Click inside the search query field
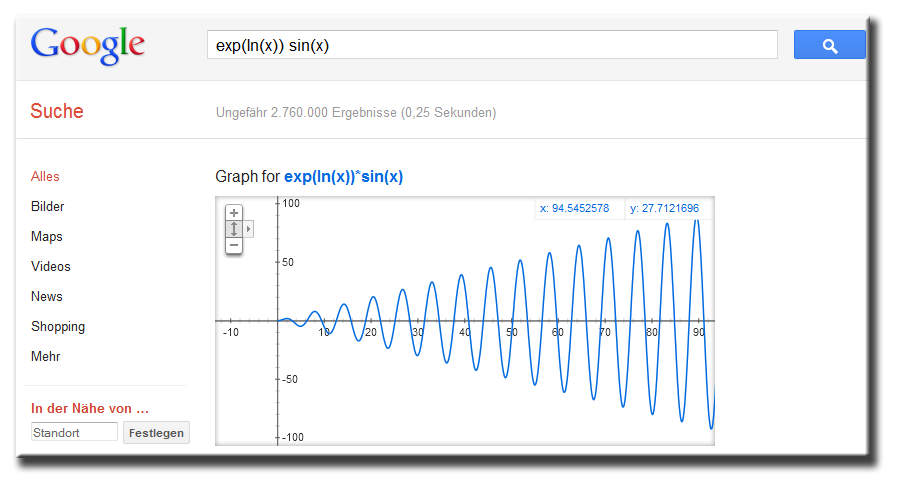Image resolution: width=906 pixels, height=489 pixels. click(x=491, y=45)
